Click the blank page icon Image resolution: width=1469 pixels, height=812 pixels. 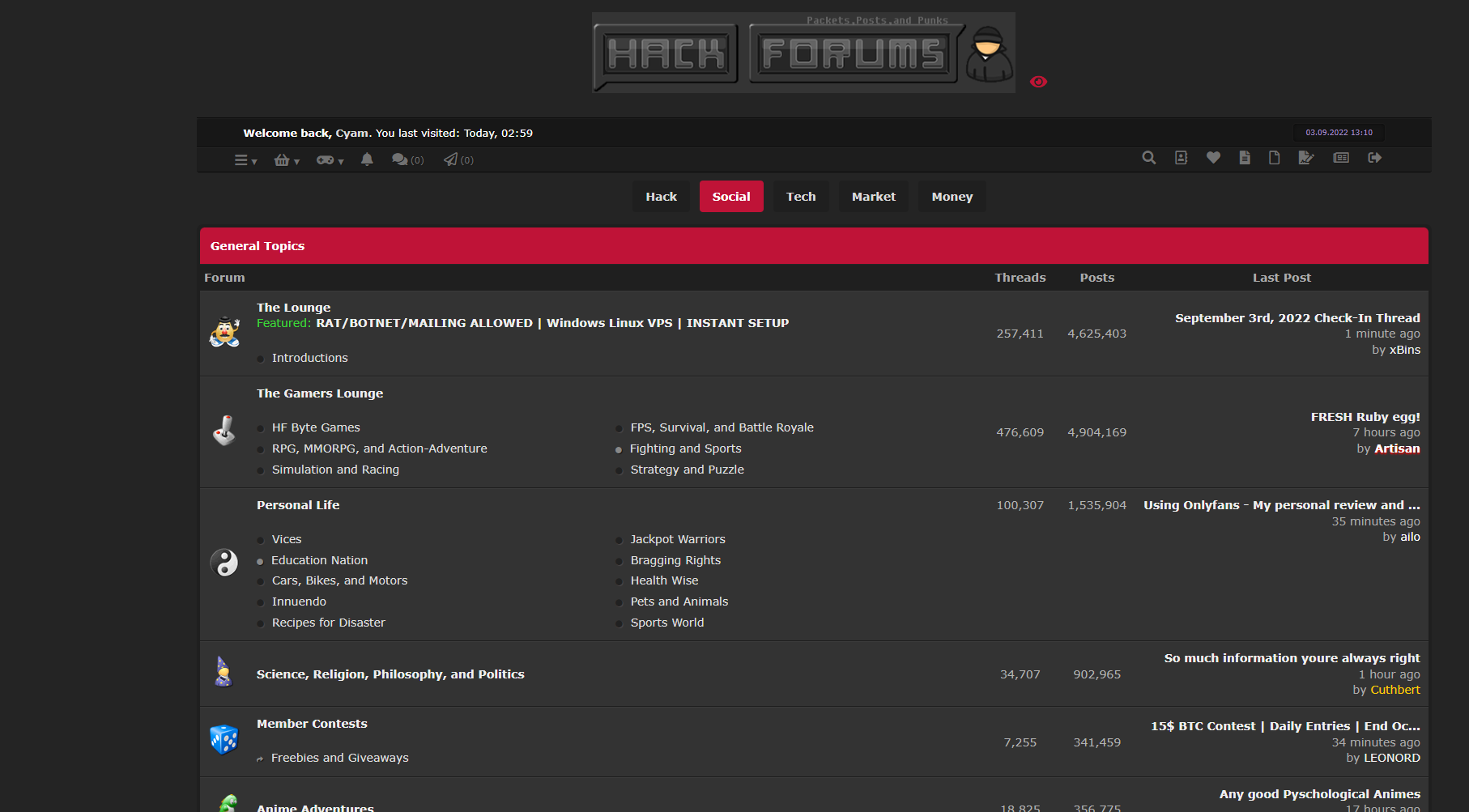coord(1274,158)
